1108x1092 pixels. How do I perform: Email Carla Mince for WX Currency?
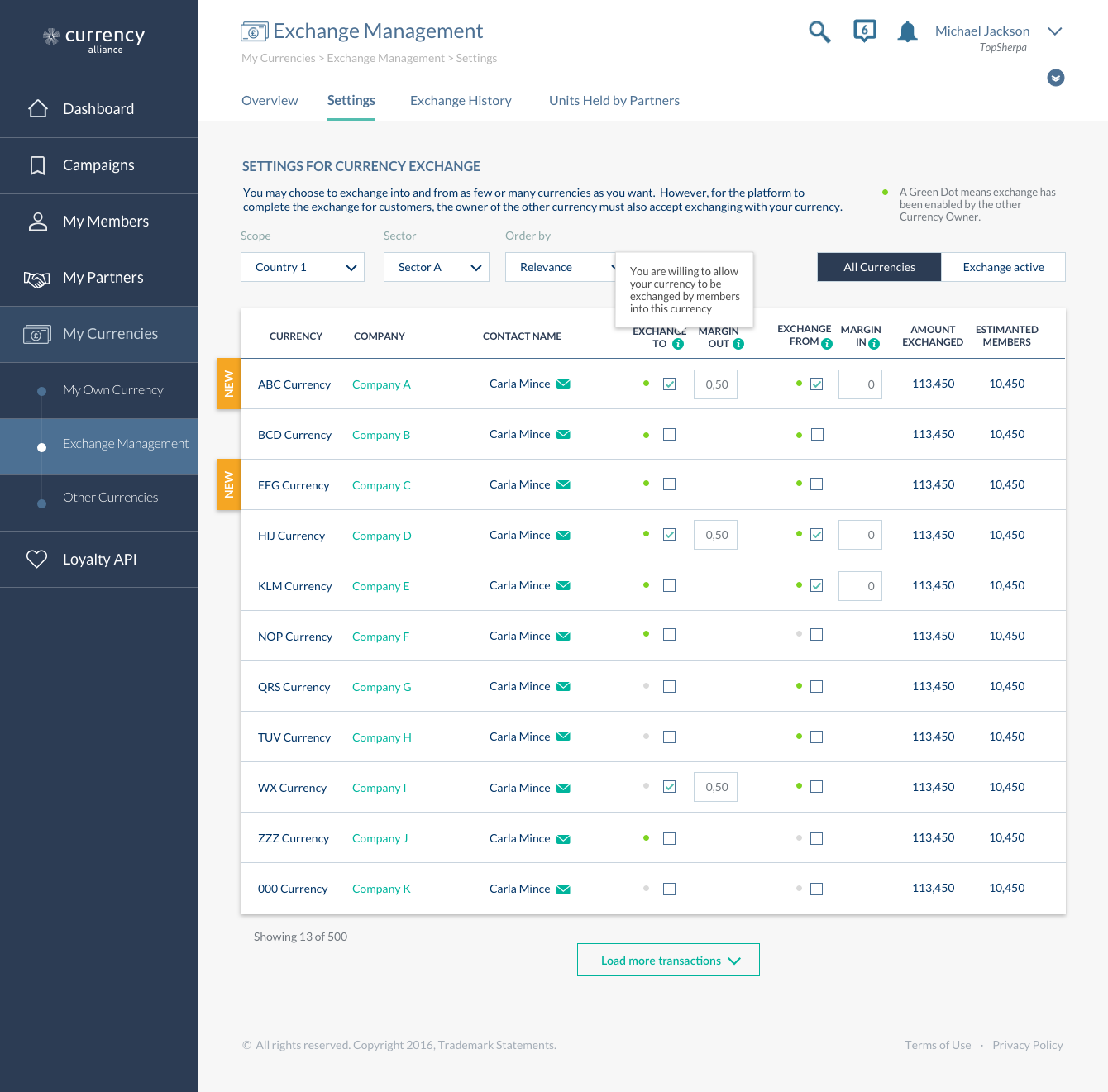coord(563,788)
